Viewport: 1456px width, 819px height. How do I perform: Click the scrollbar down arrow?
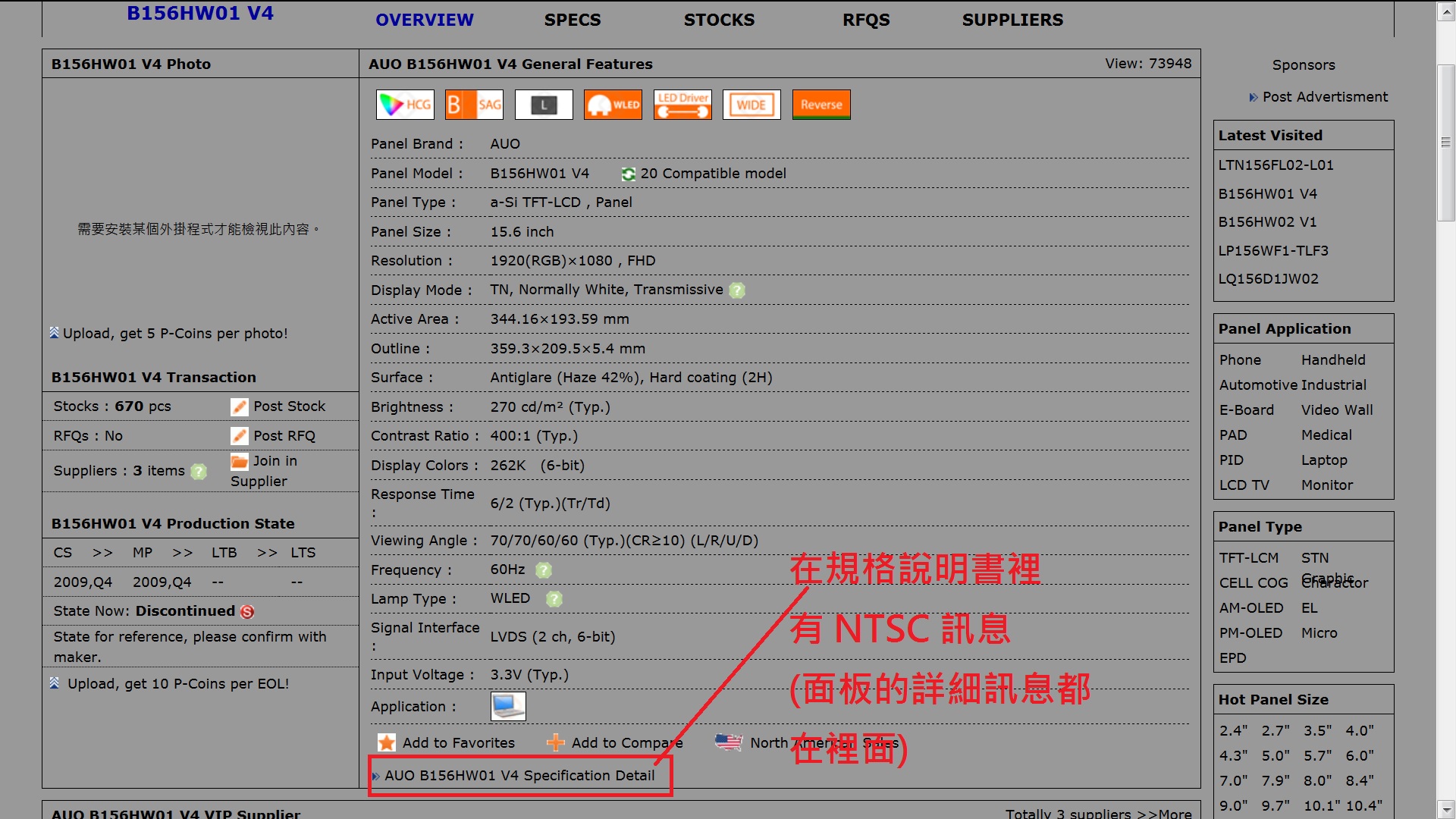coord(1445,808)
